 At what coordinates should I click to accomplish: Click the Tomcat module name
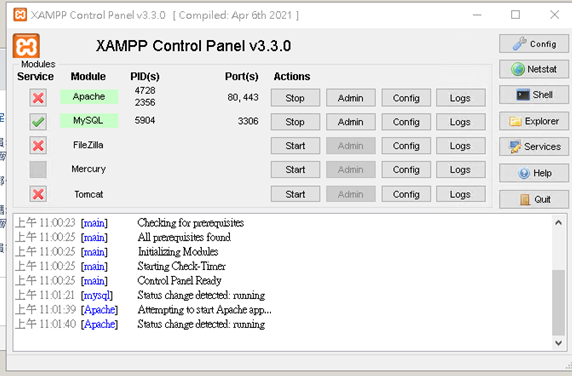[89, 194]
